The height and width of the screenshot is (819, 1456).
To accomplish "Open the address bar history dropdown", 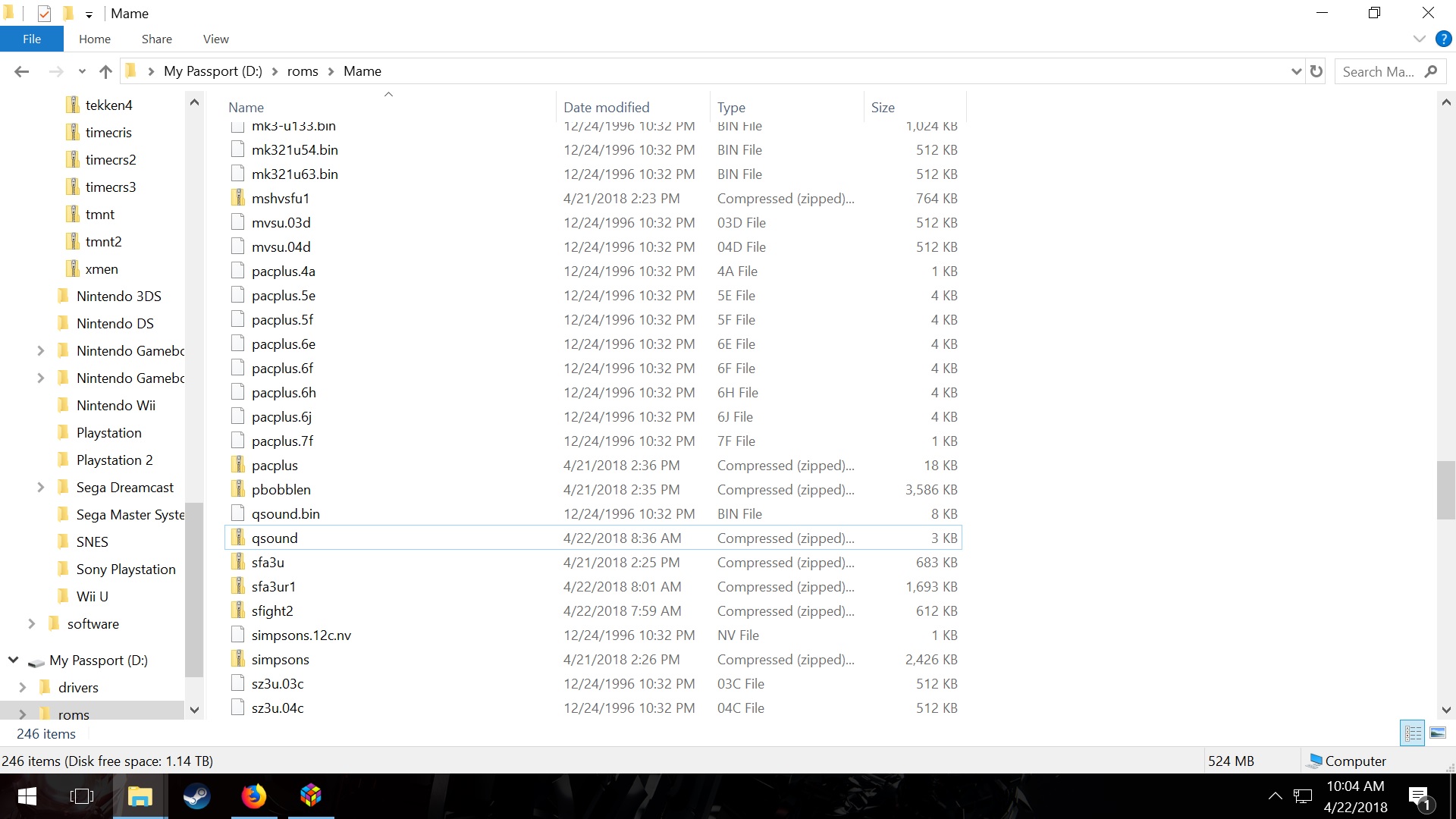I will 1296,71.
